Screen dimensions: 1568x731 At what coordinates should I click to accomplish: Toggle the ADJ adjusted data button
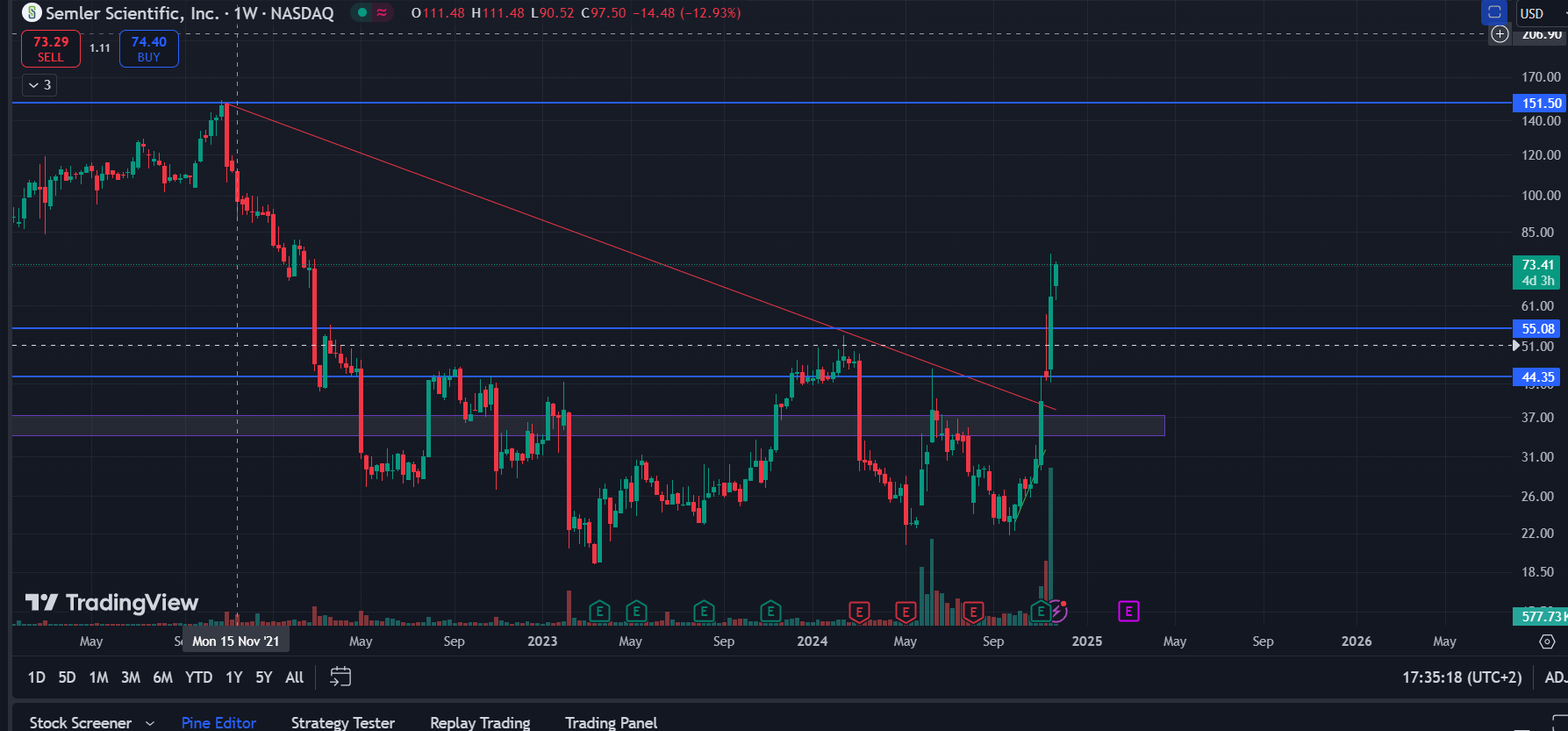(x=1554, y=677)
